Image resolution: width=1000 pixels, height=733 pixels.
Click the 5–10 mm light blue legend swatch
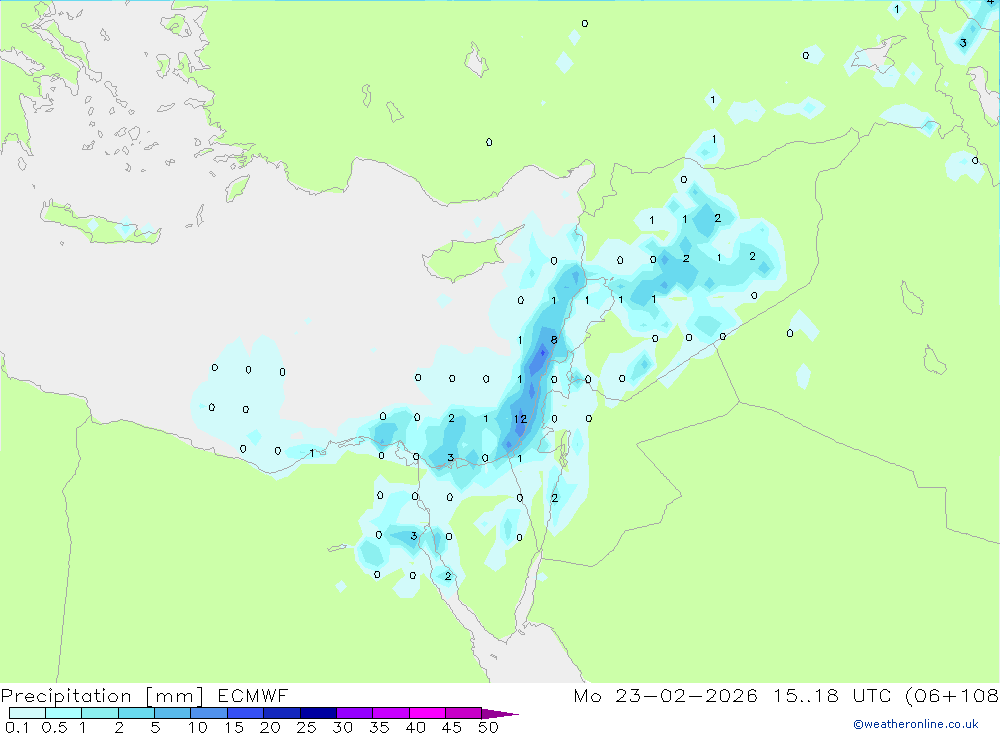point(172,713)
